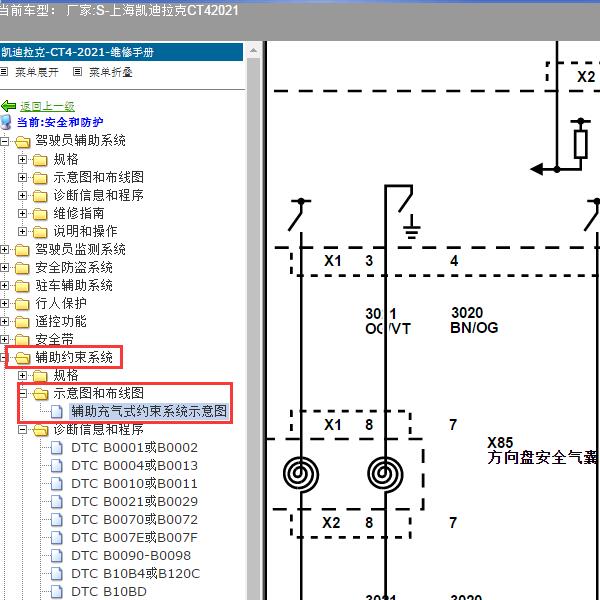
Task: Click 当前:安全和防护 heading
Action: [x=60, y=122]
